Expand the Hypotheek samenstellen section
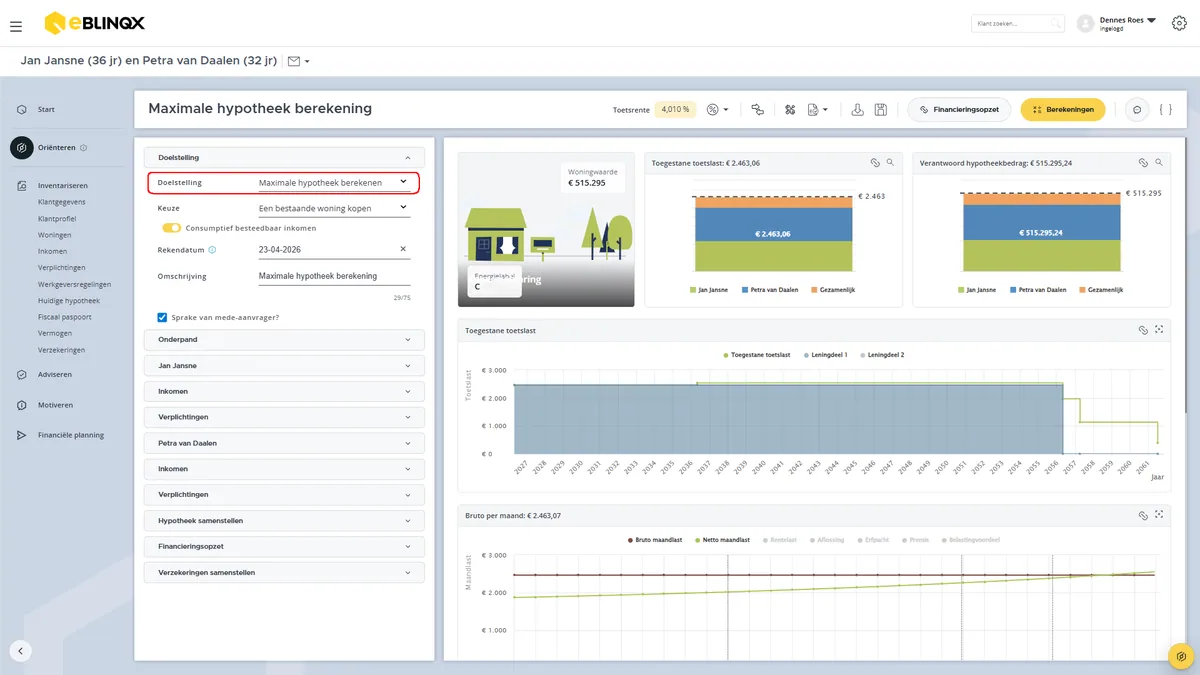Image resolution: width=1200 pixels, height=675 pixels. coord(285,521)
